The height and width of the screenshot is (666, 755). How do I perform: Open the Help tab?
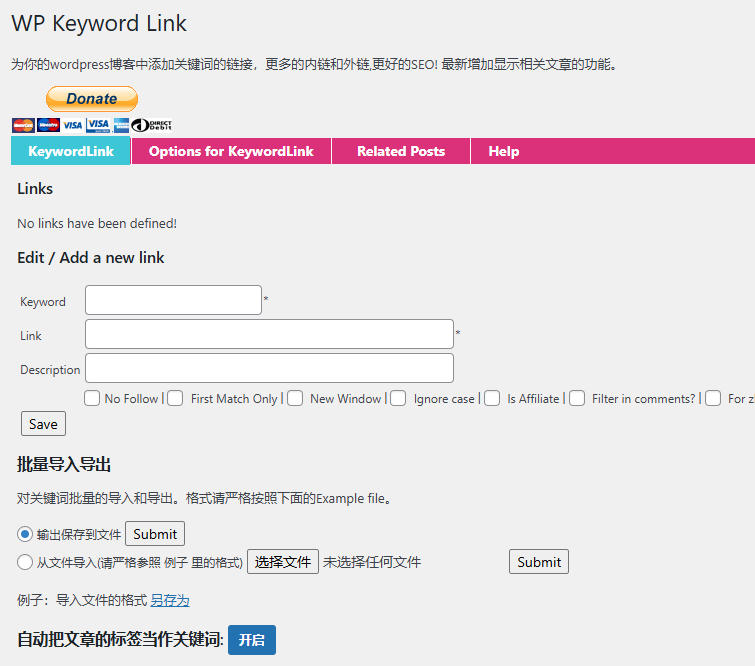pos(503,151)
